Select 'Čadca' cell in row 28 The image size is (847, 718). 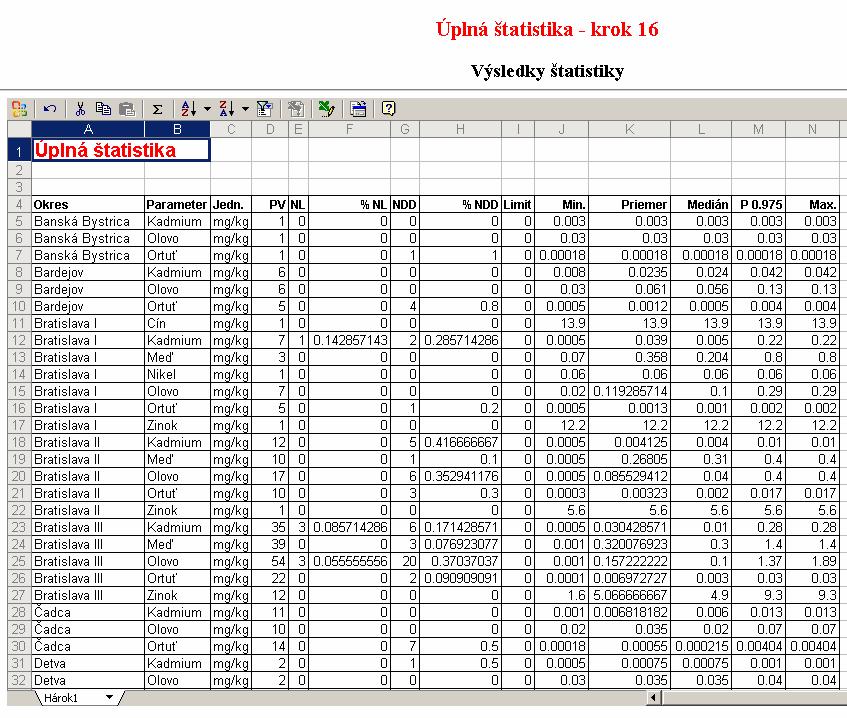[88, 612]
